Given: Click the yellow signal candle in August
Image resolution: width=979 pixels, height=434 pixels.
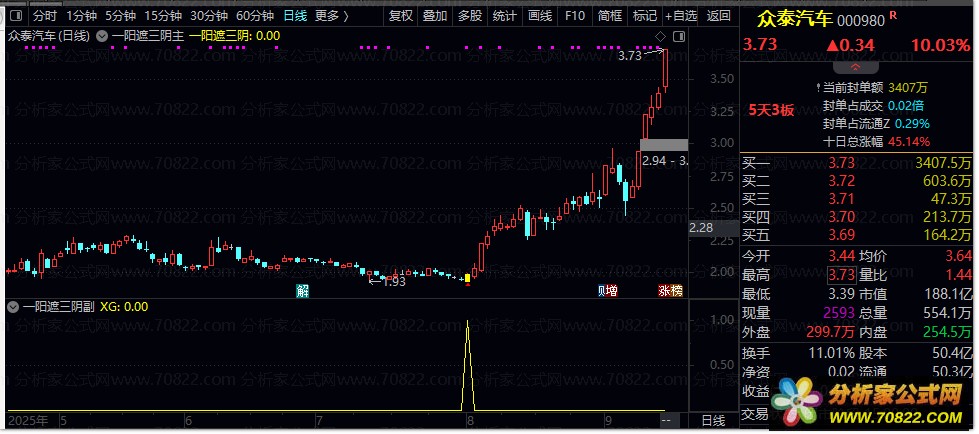Looking at the screenshot, I should tap(468, 278).
